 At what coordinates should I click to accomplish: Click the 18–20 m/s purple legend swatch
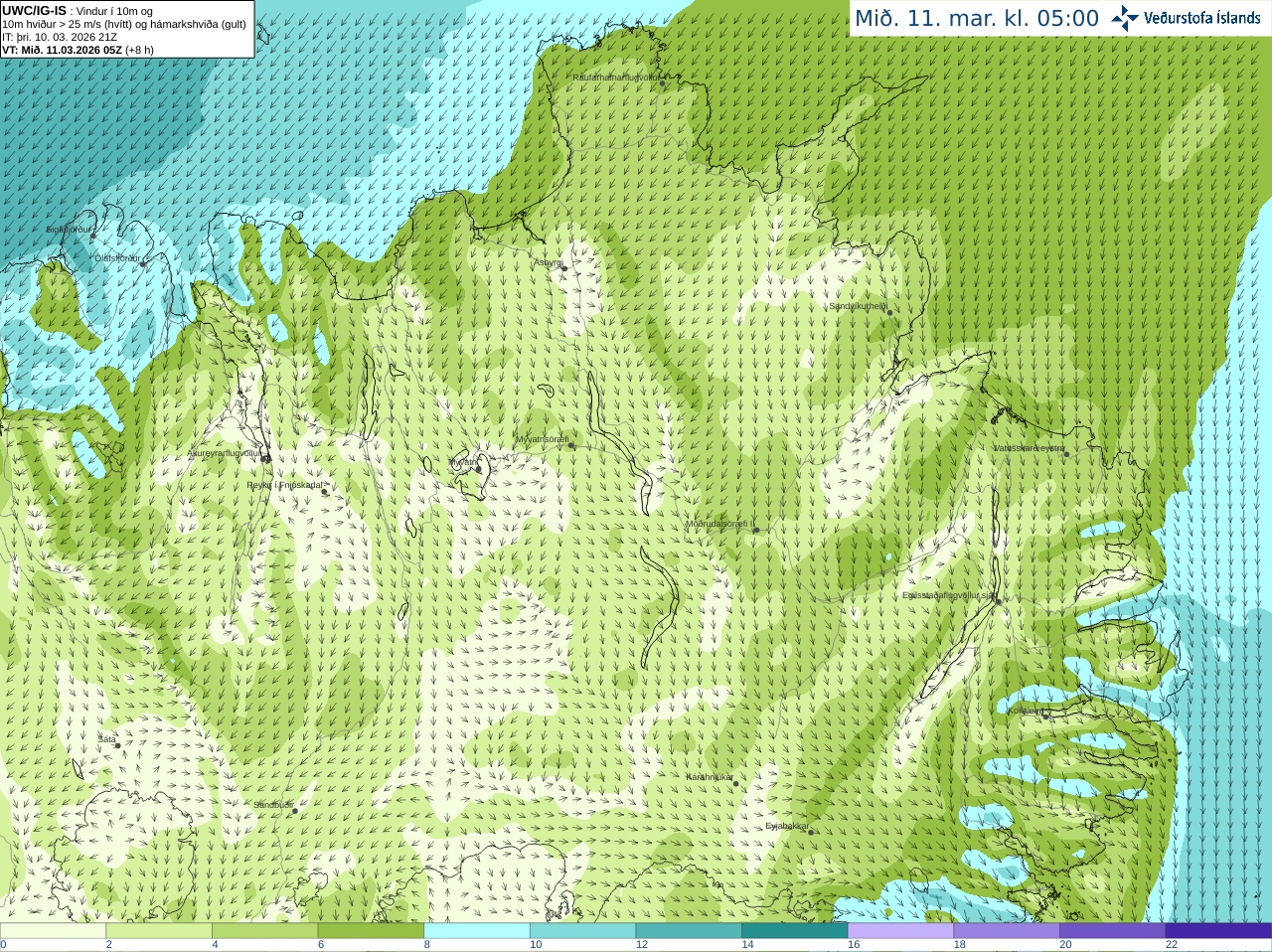click(x=1007, y=931)
